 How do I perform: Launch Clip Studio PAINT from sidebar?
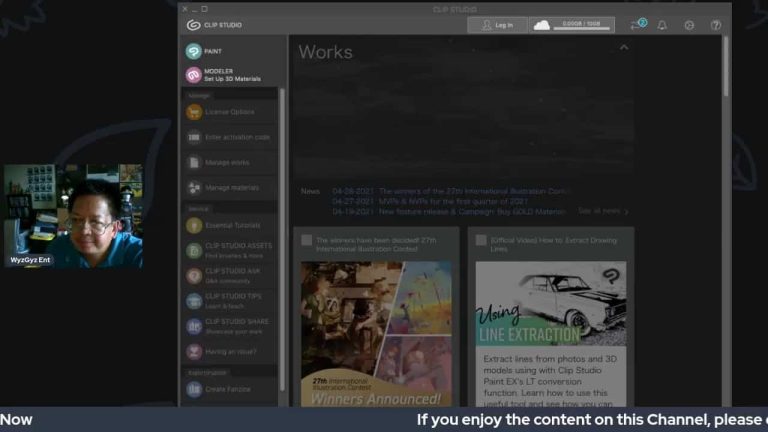tap(205, 51)
